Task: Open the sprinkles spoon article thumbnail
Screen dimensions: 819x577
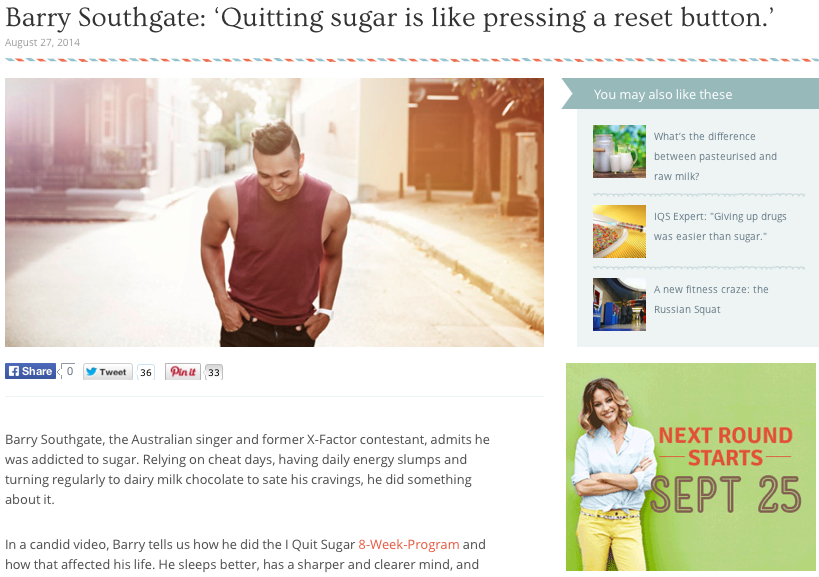Action: (x=619, y=231)
